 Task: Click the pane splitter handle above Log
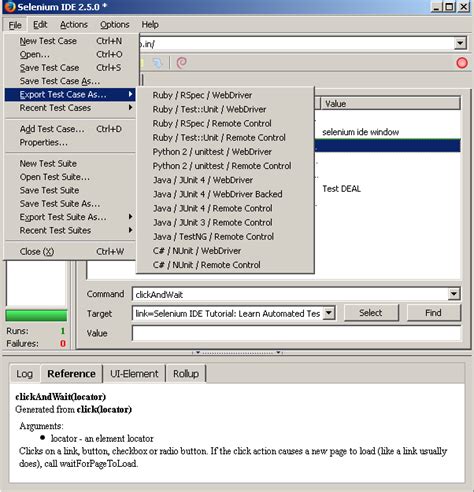tap(237, 352)
